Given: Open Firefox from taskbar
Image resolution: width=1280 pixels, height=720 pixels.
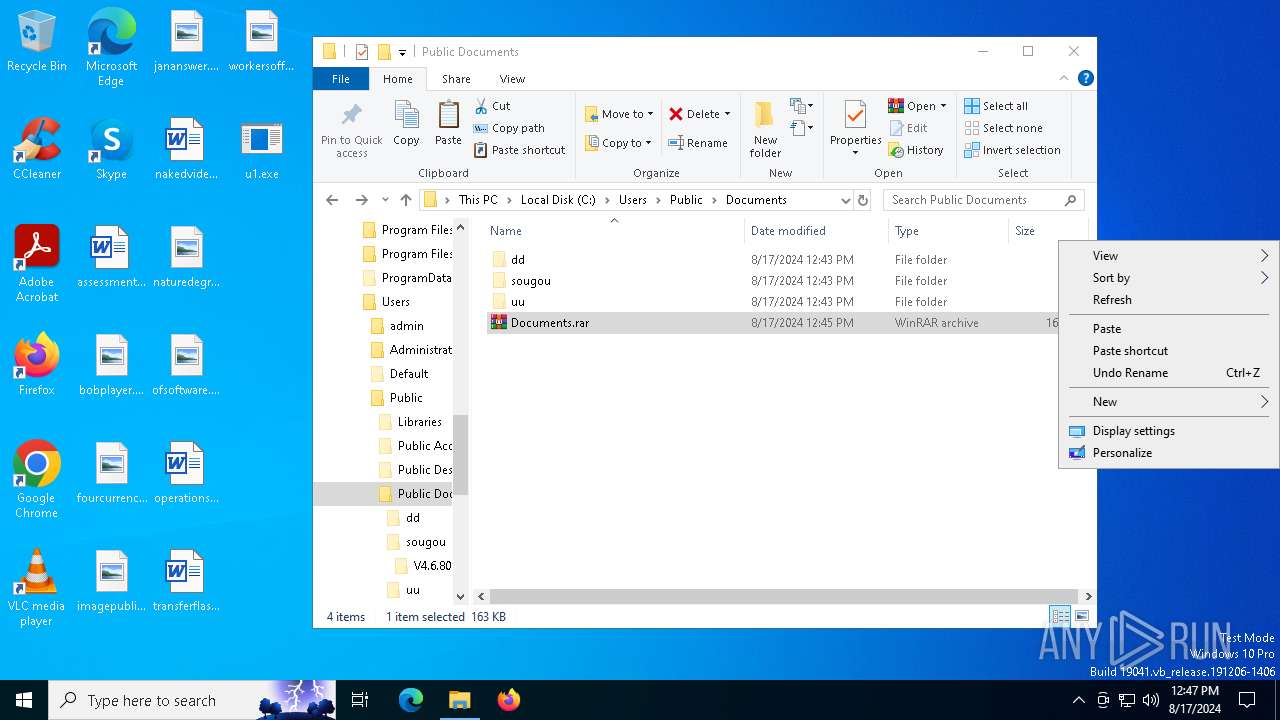Looking at the screenshot, I should (508, 700).
